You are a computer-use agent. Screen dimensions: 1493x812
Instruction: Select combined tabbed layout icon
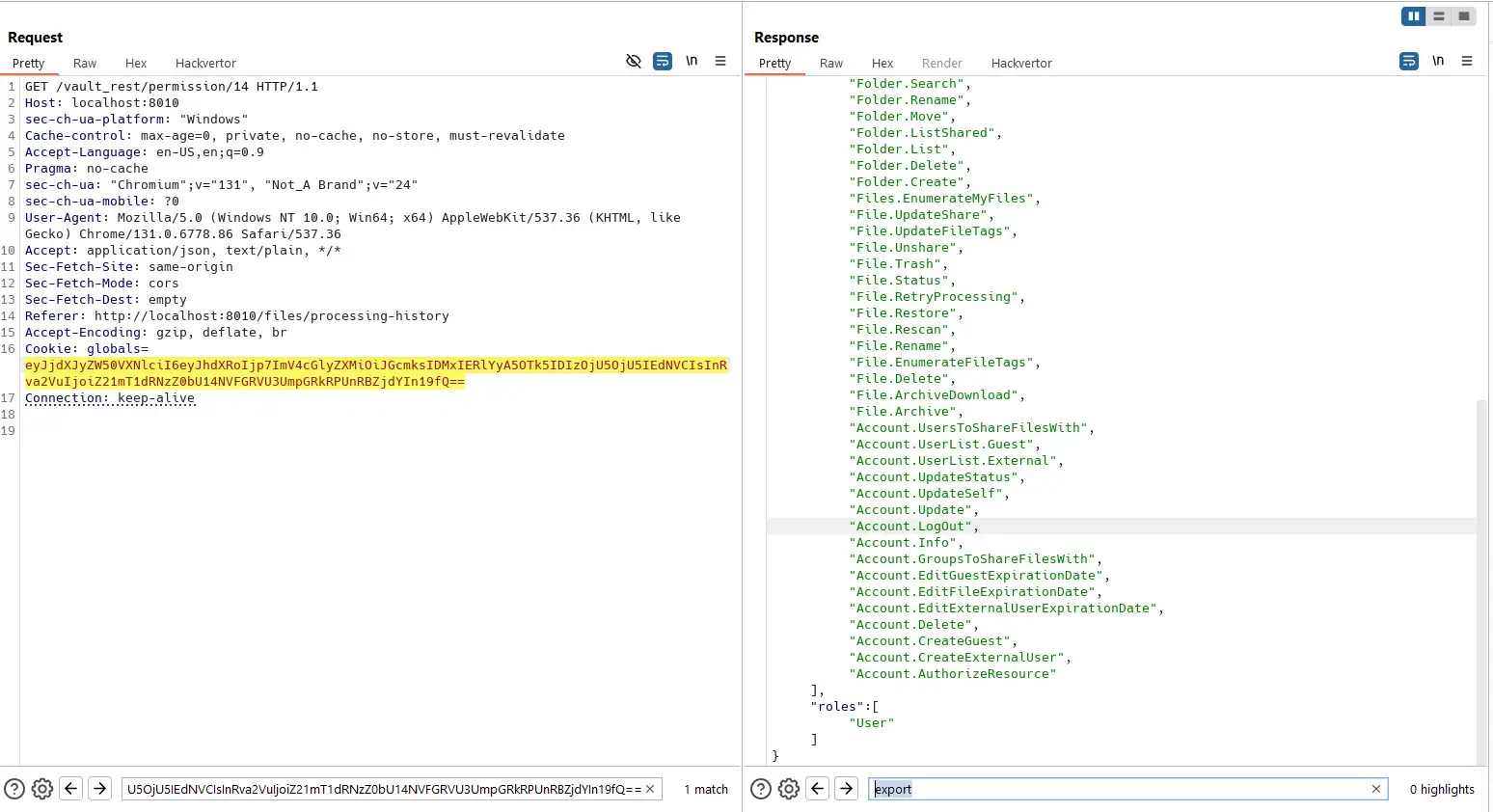coord(1464,16)
